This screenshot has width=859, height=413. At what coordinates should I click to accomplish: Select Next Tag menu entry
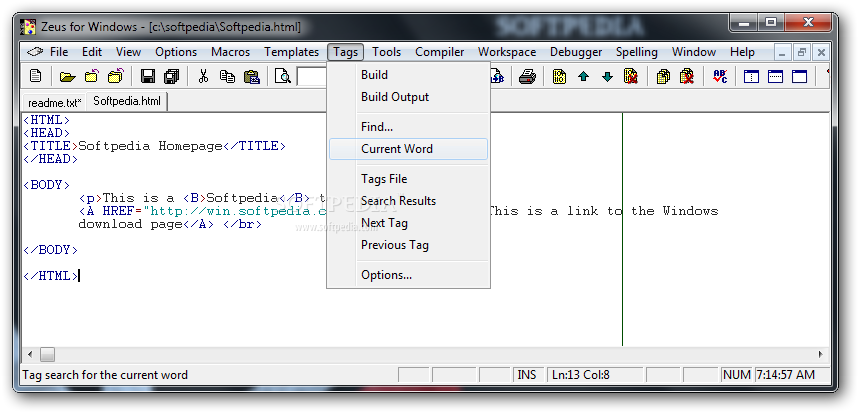408,223
